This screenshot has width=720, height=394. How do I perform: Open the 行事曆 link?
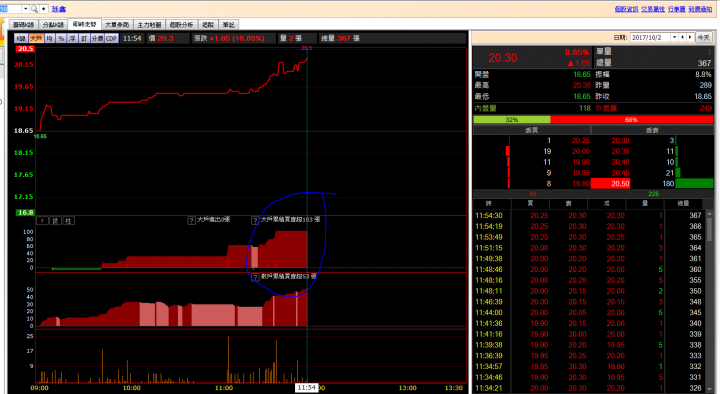(x=676, y=9)
